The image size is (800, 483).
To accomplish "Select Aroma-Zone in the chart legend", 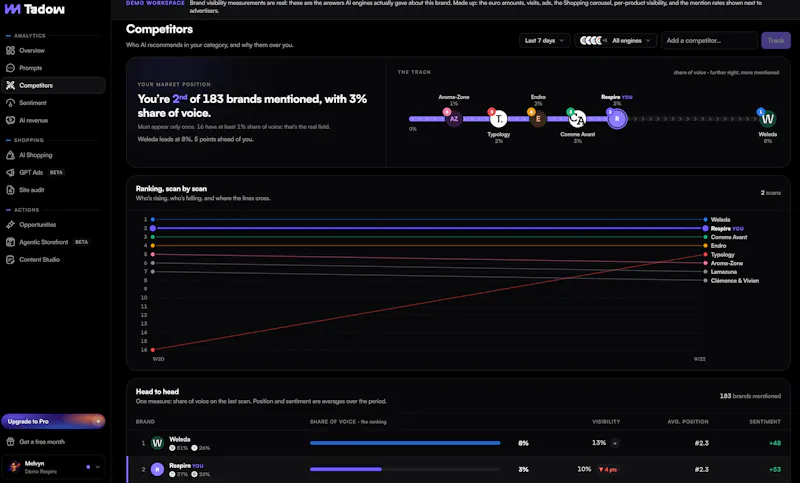I will [727, 263].
